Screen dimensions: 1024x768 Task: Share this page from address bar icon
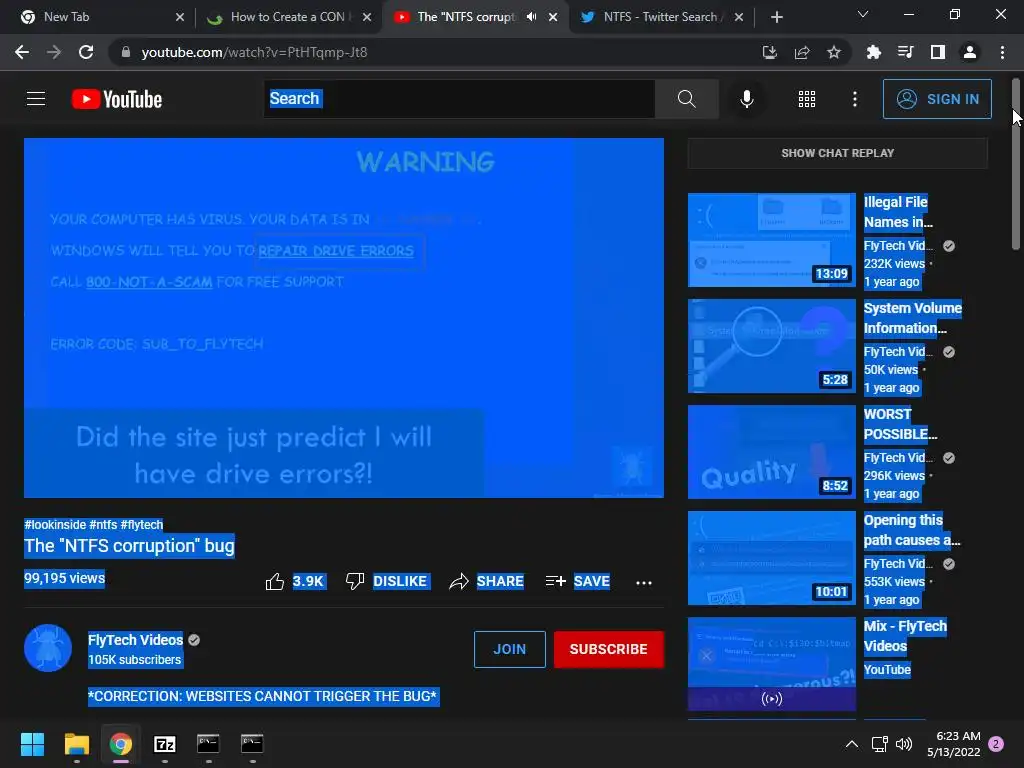click(x=801, y=52)
